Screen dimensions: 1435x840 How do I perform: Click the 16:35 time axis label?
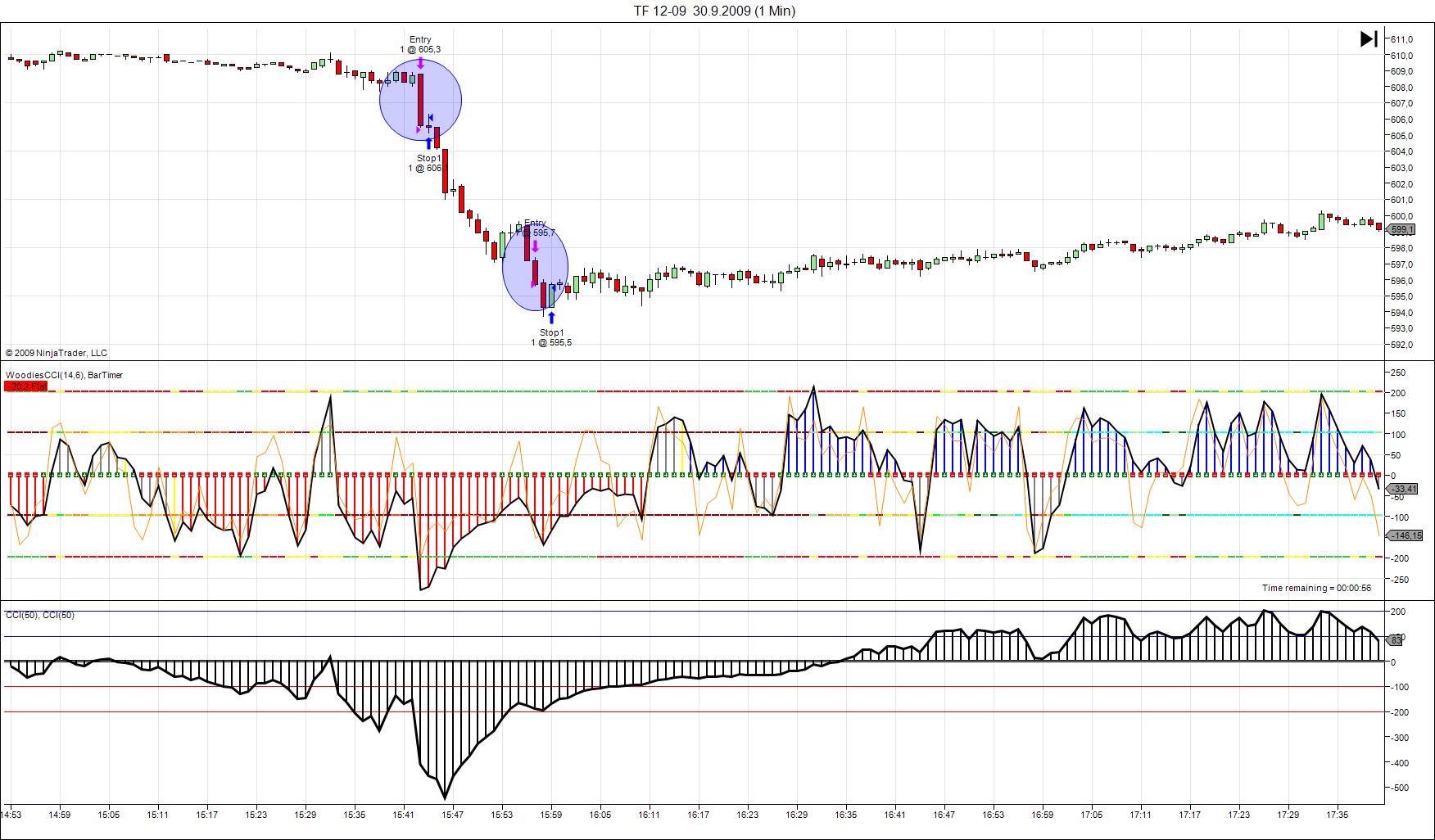845,815
